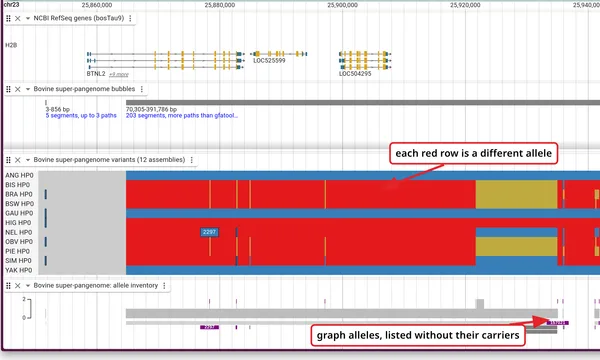Collapse the super-pangenome variants track arrow
Viewport: 600px width, 360px height.
(28, 160)
